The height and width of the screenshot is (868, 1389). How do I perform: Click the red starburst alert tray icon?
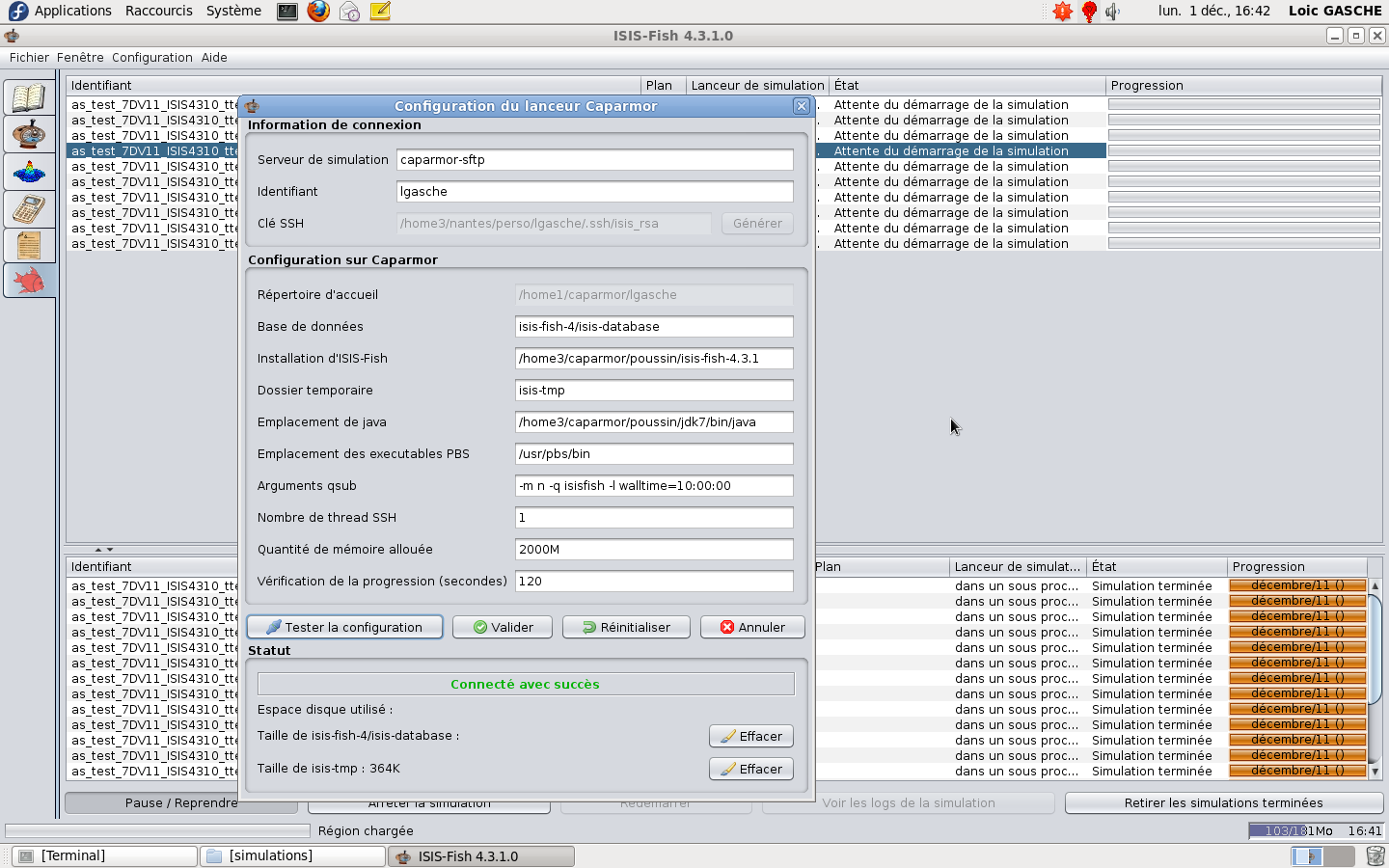(1062, 12)
